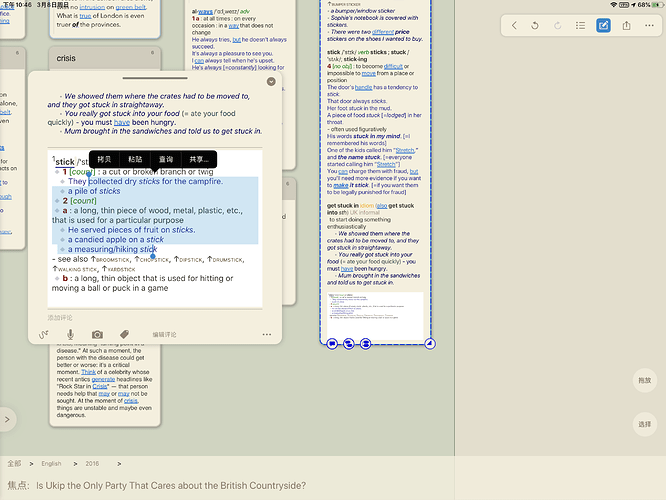The image size is (666, 500).
Task: Tap the third round icon on selected card
Action: pyautogui.click(x=365, y=344)
